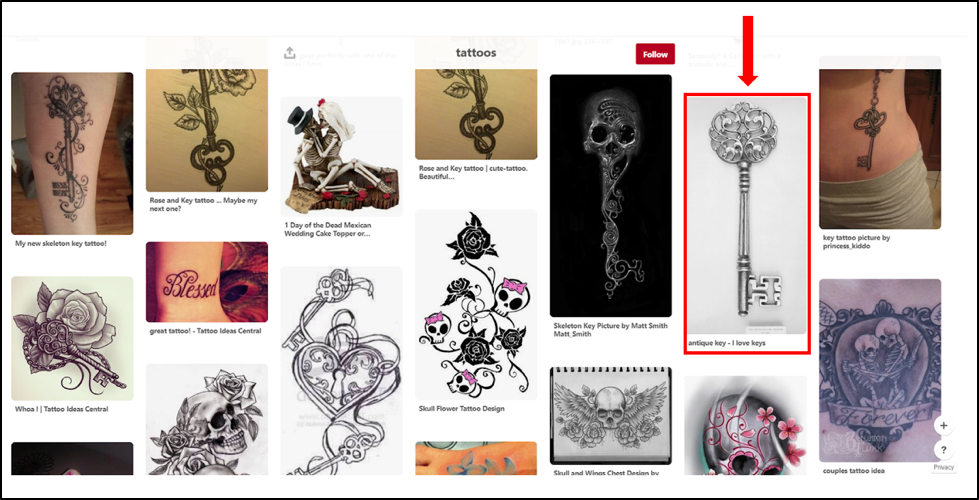Image resolution: width=979 pixels, height=500 pixels.
Task: Open the skull and wings chest sketch
Action: point(611,416)
